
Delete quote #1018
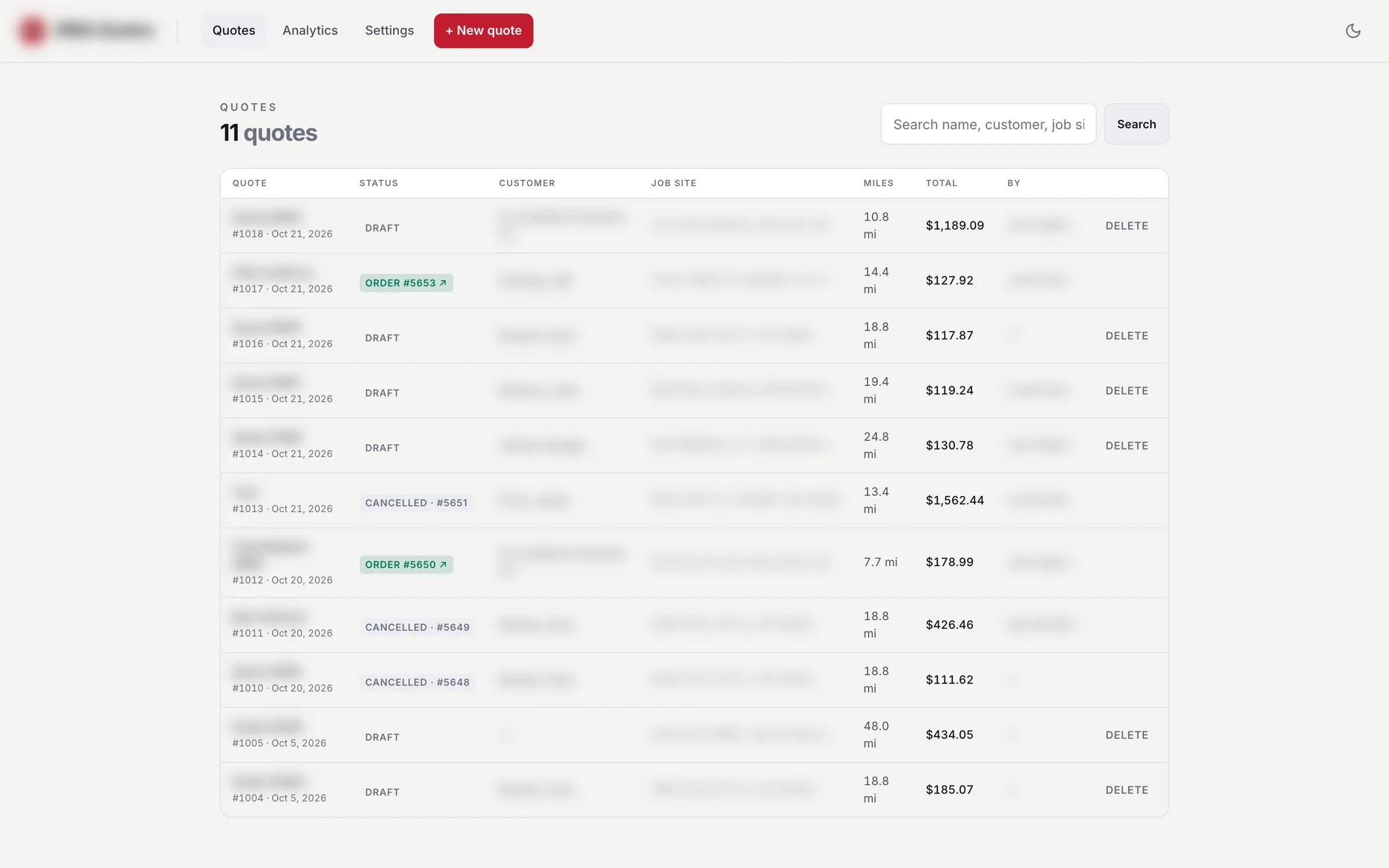[1126, 226]
